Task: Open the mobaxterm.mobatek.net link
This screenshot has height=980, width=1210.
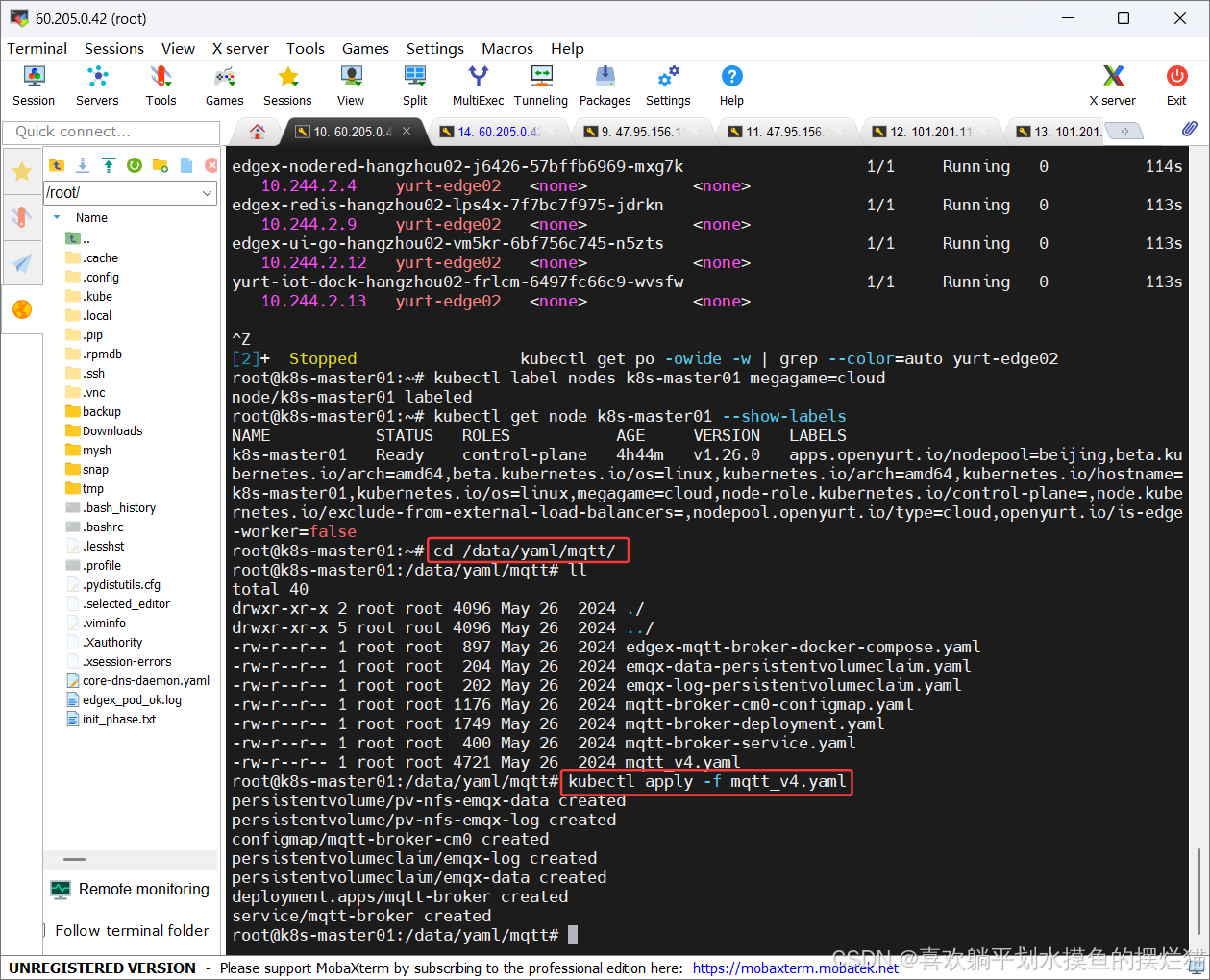Action: point(796,968)
